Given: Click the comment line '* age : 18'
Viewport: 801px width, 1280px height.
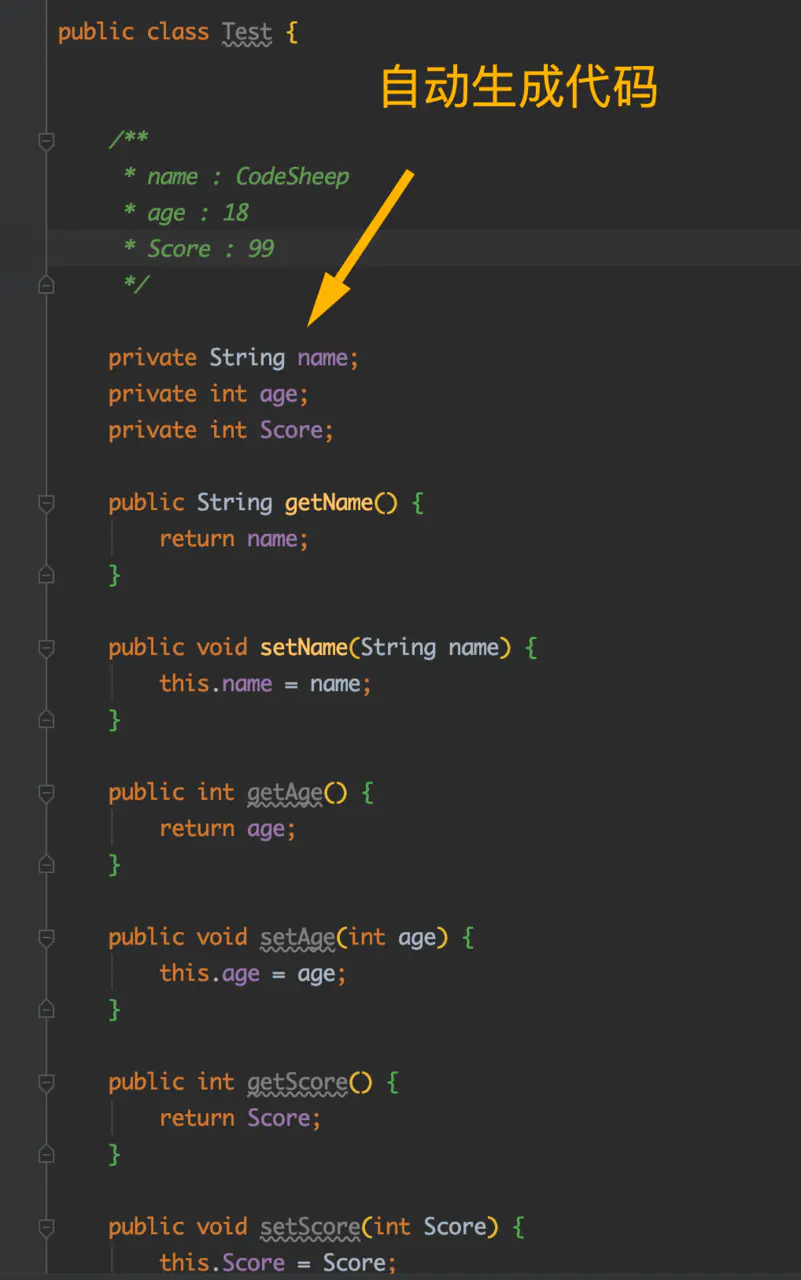Looking at the screenshot, I should point(186,213).
